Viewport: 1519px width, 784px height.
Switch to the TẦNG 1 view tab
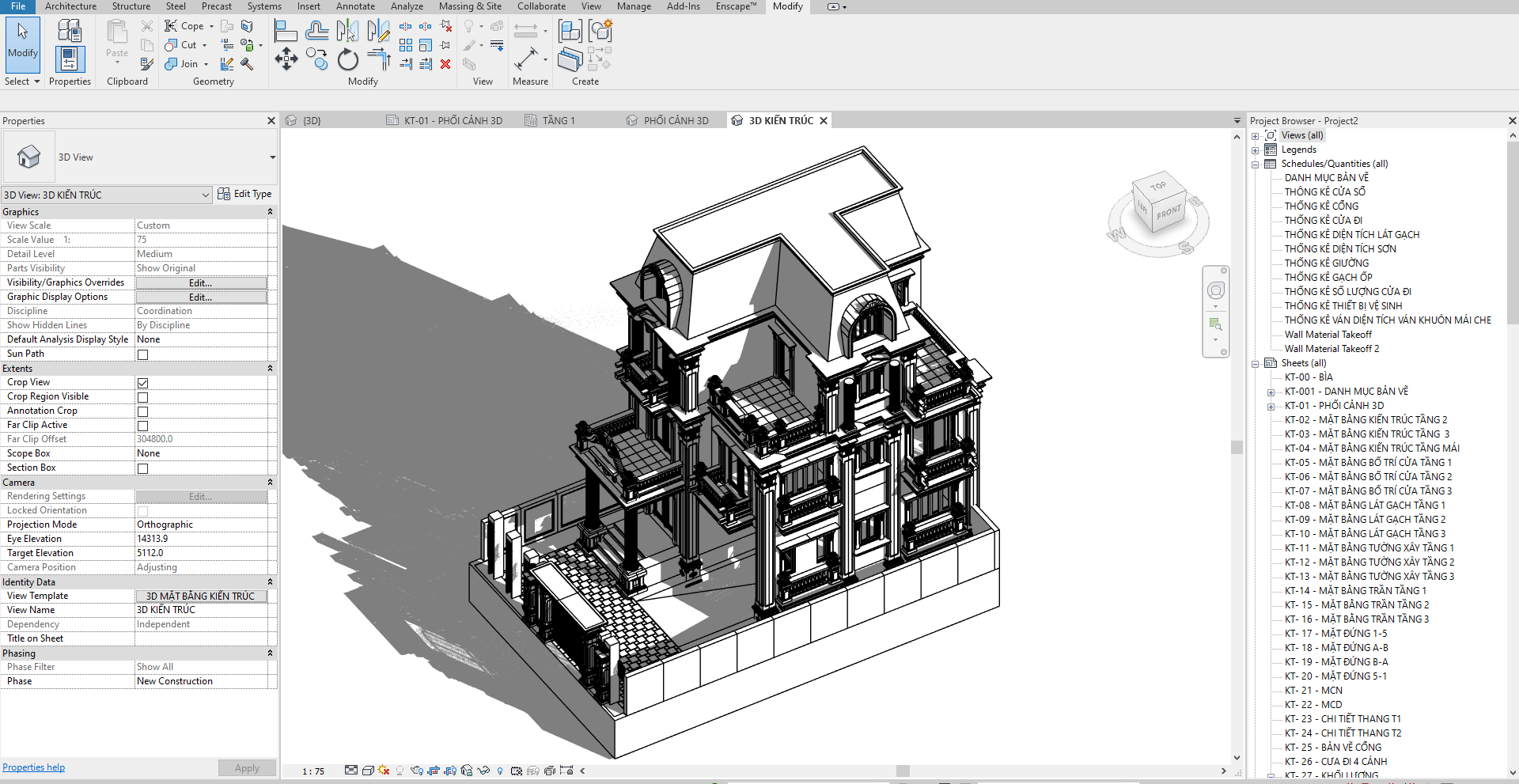[x=559, y=121]
